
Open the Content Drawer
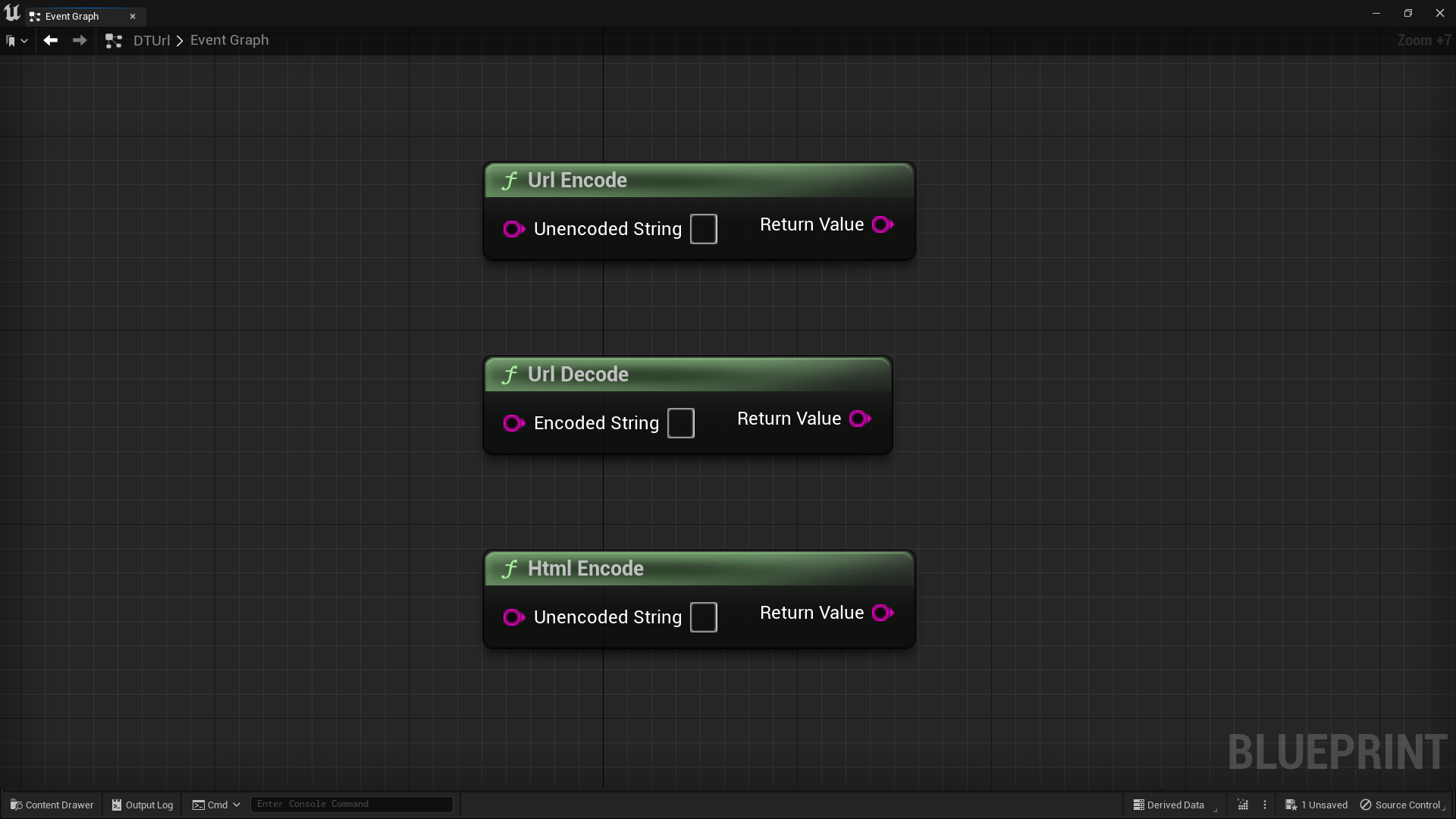[x=52, y=805]
